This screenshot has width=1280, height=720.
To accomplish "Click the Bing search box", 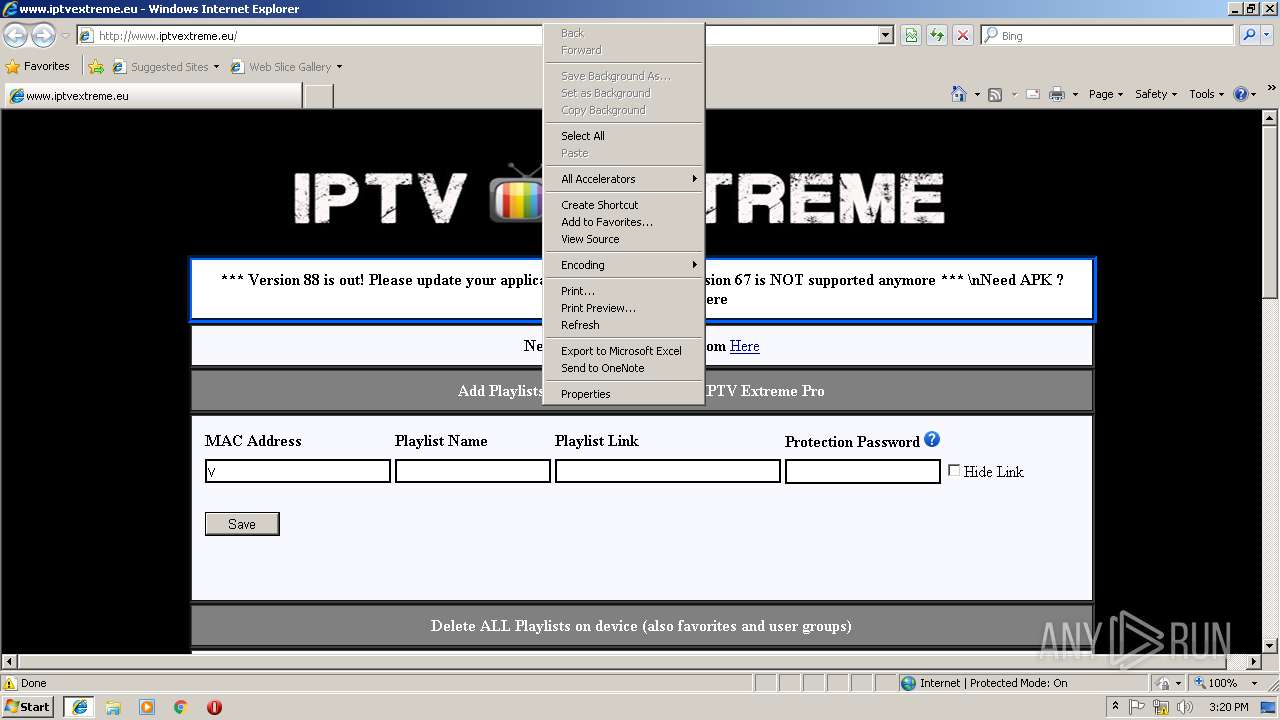I will click(1108, 36).
